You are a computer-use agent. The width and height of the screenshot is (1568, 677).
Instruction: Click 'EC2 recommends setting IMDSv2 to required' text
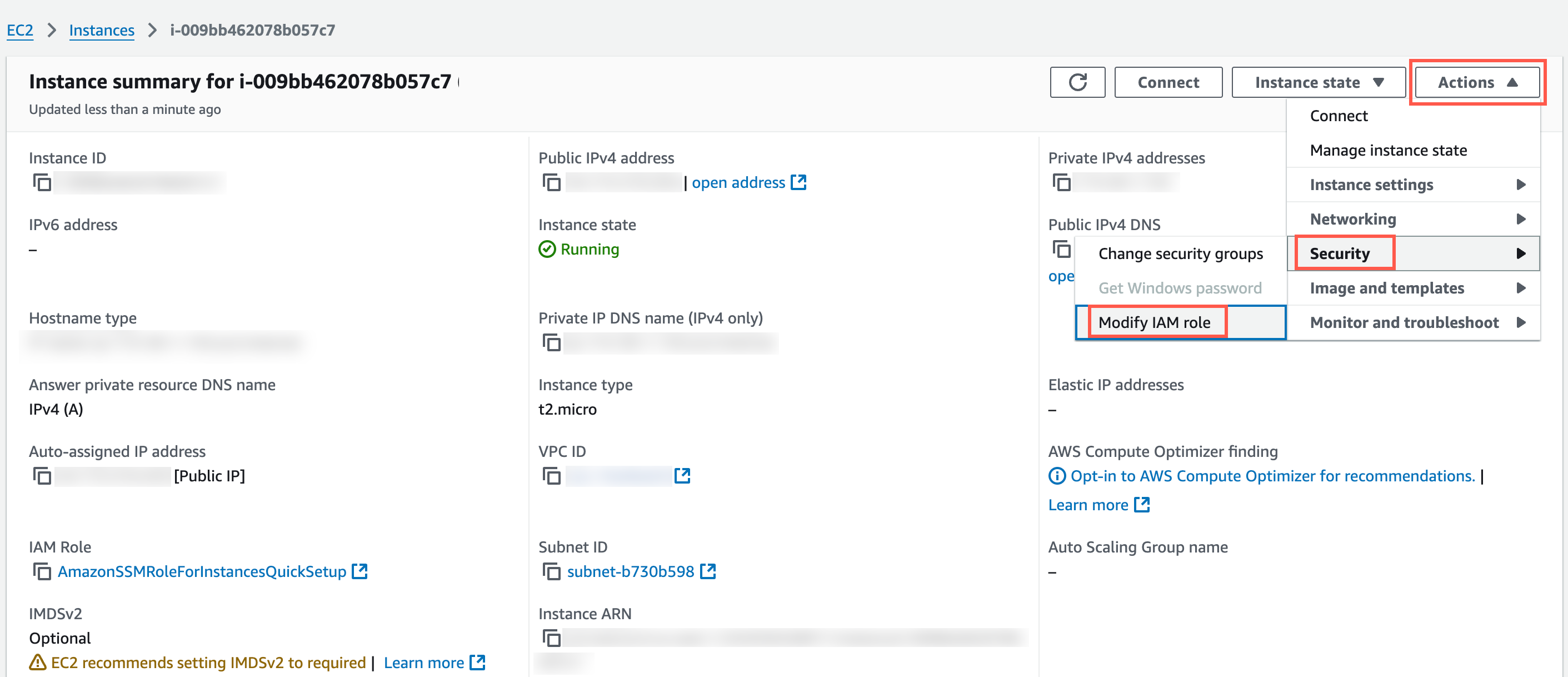pos(208,662)
